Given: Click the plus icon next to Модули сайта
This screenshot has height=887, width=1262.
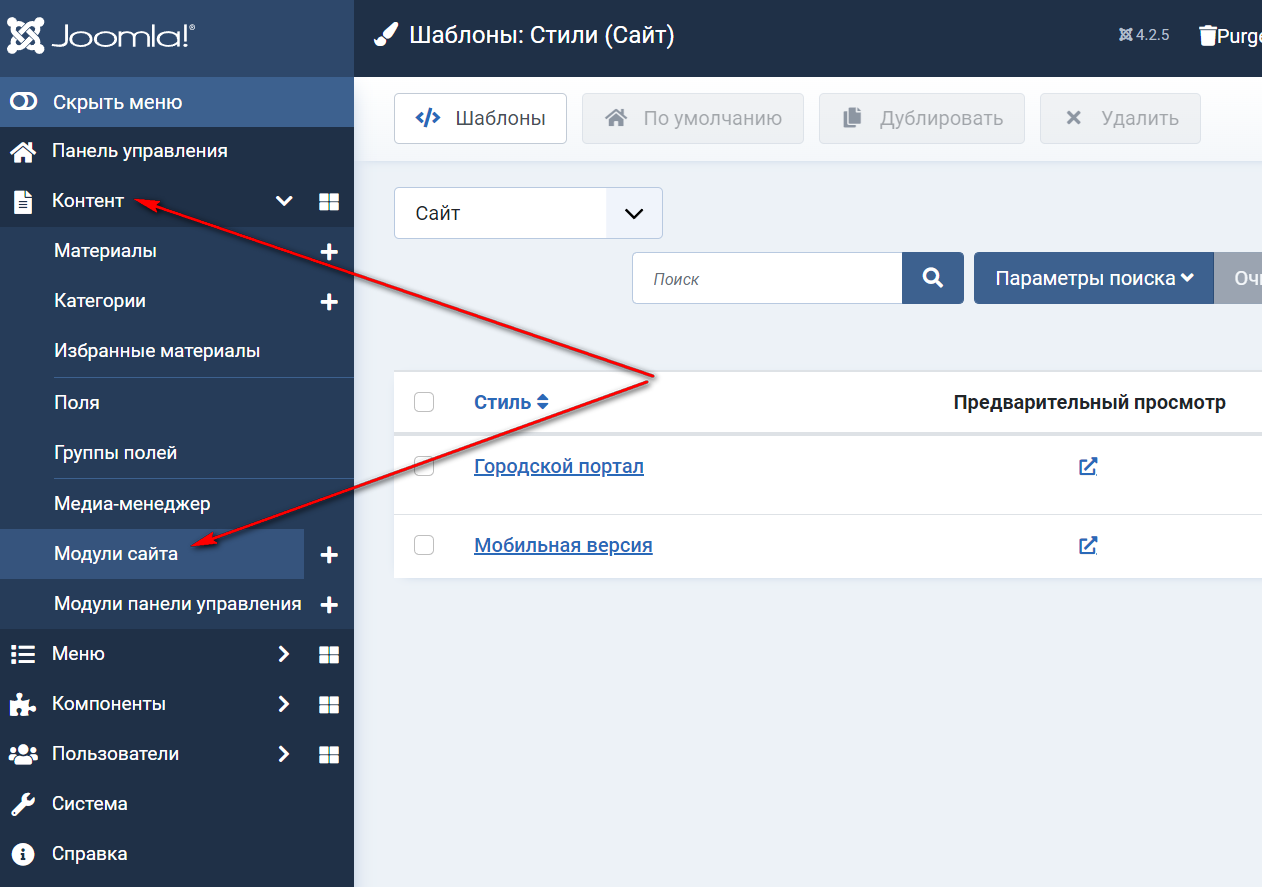Looking at the screenshot, I should tap(329, 555).
